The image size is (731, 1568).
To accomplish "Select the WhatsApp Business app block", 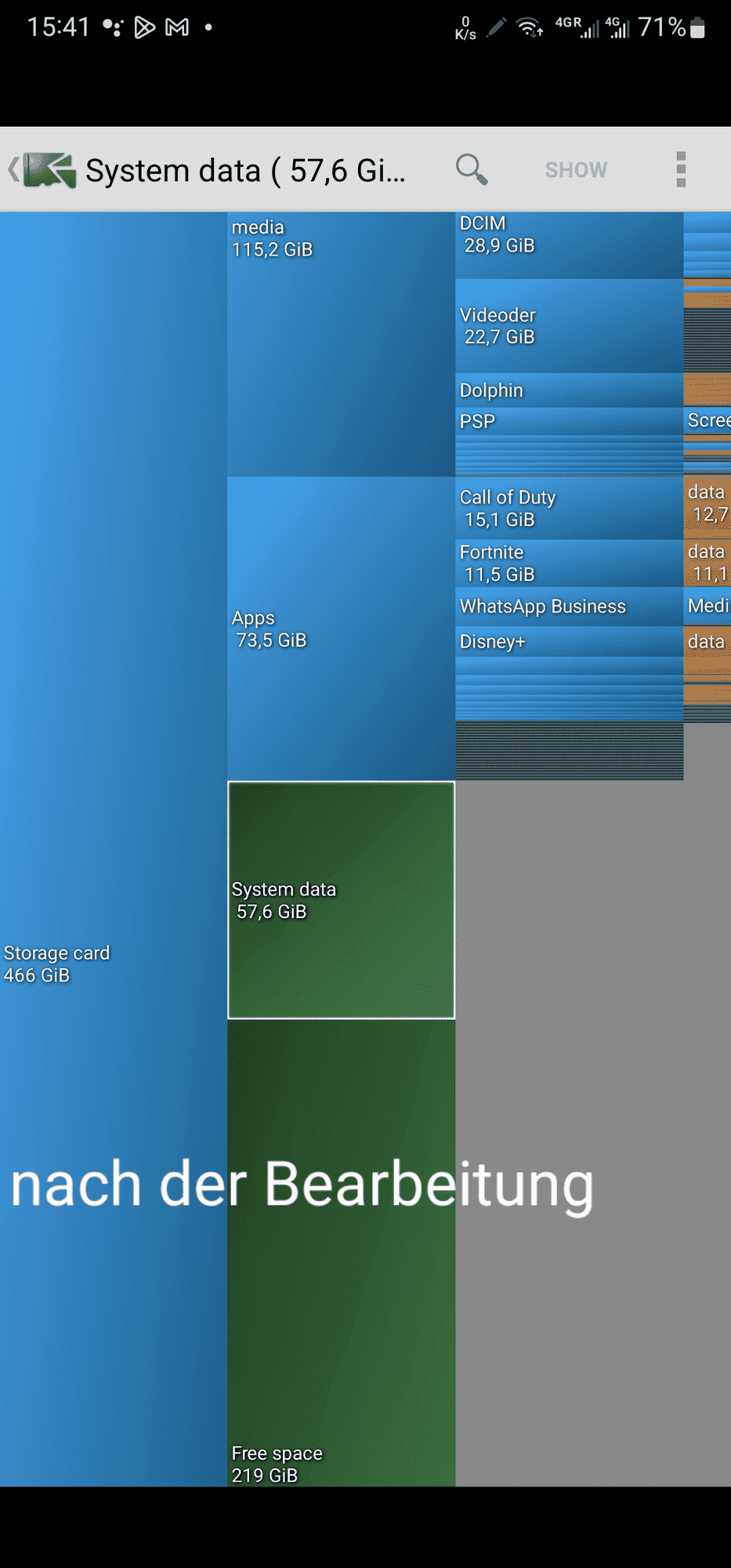I will 569,607.
